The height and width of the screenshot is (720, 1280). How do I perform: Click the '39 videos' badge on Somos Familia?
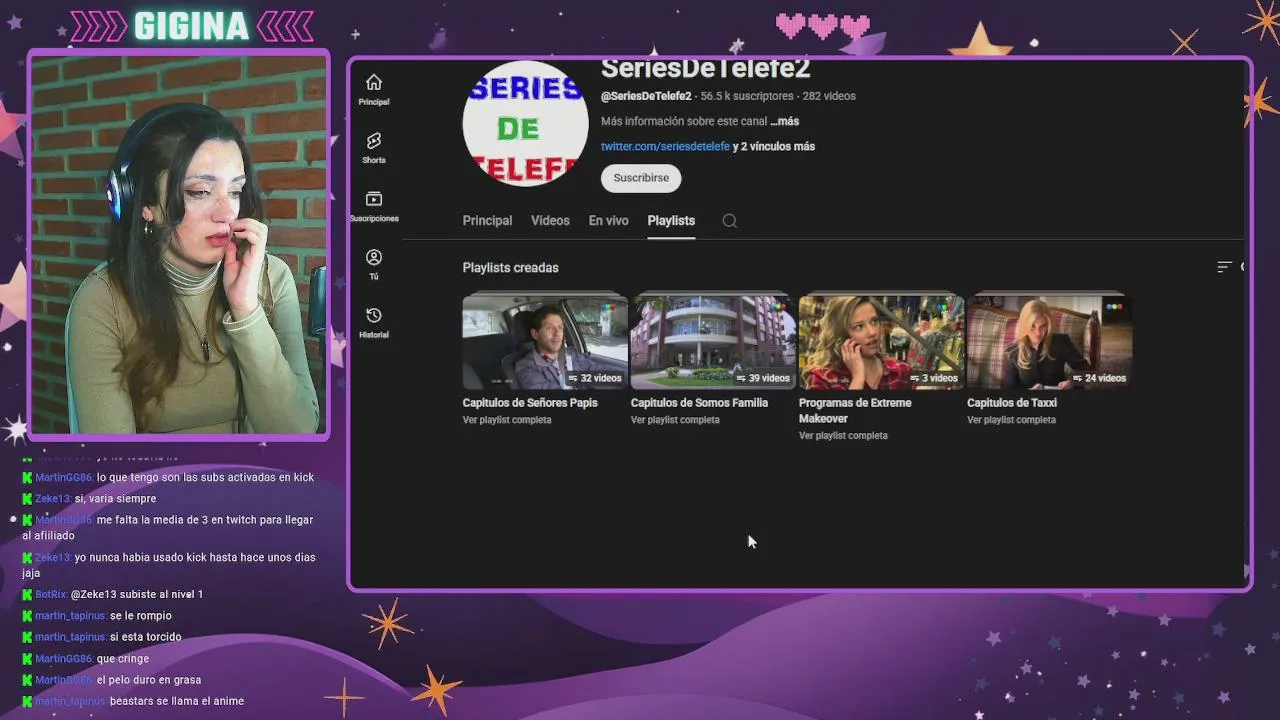tap(763, 378)
